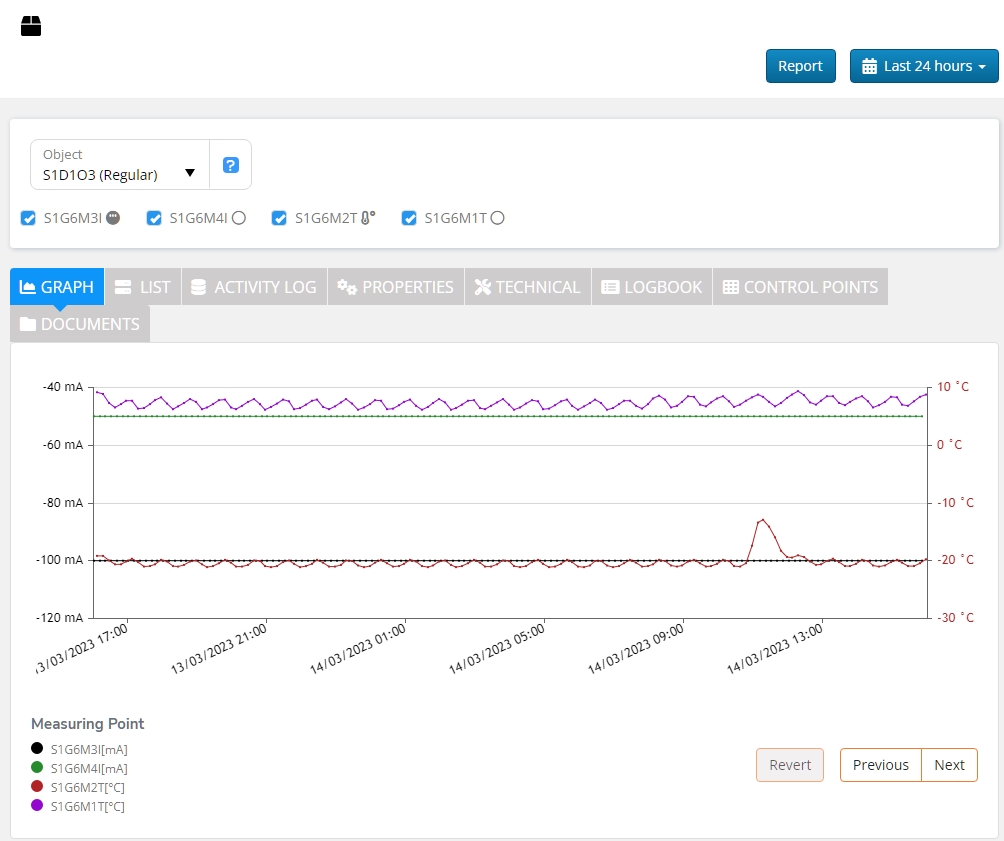Click the Report button
The image size is (1004, 841).
pyautogui.click(x=800, y=66)
